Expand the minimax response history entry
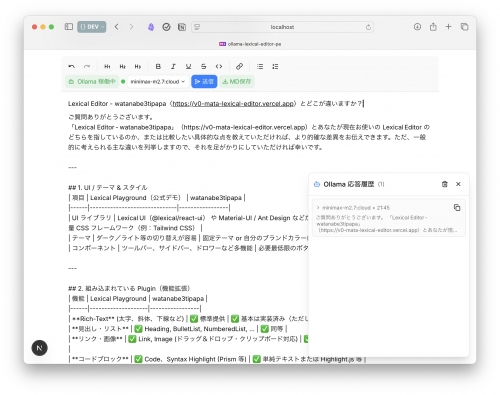500x395 pixels. click(x=318, y=208)
